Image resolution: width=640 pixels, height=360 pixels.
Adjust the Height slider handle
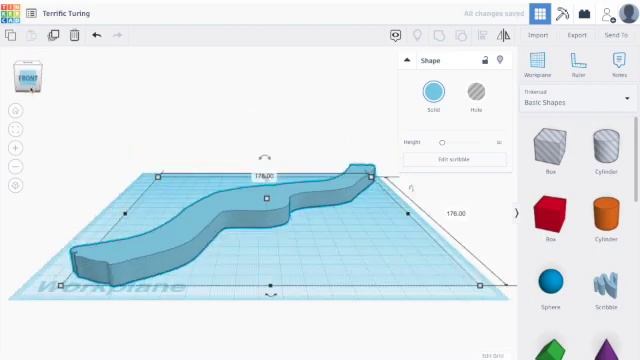[x=442, y=142]
